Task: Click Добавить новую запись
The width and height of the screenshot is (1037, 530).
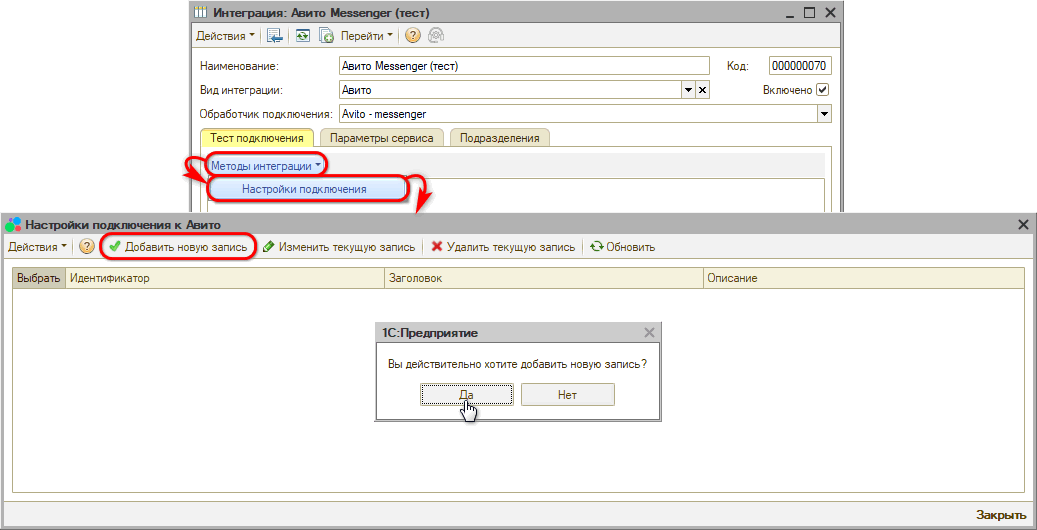Action: pos(178,246)
